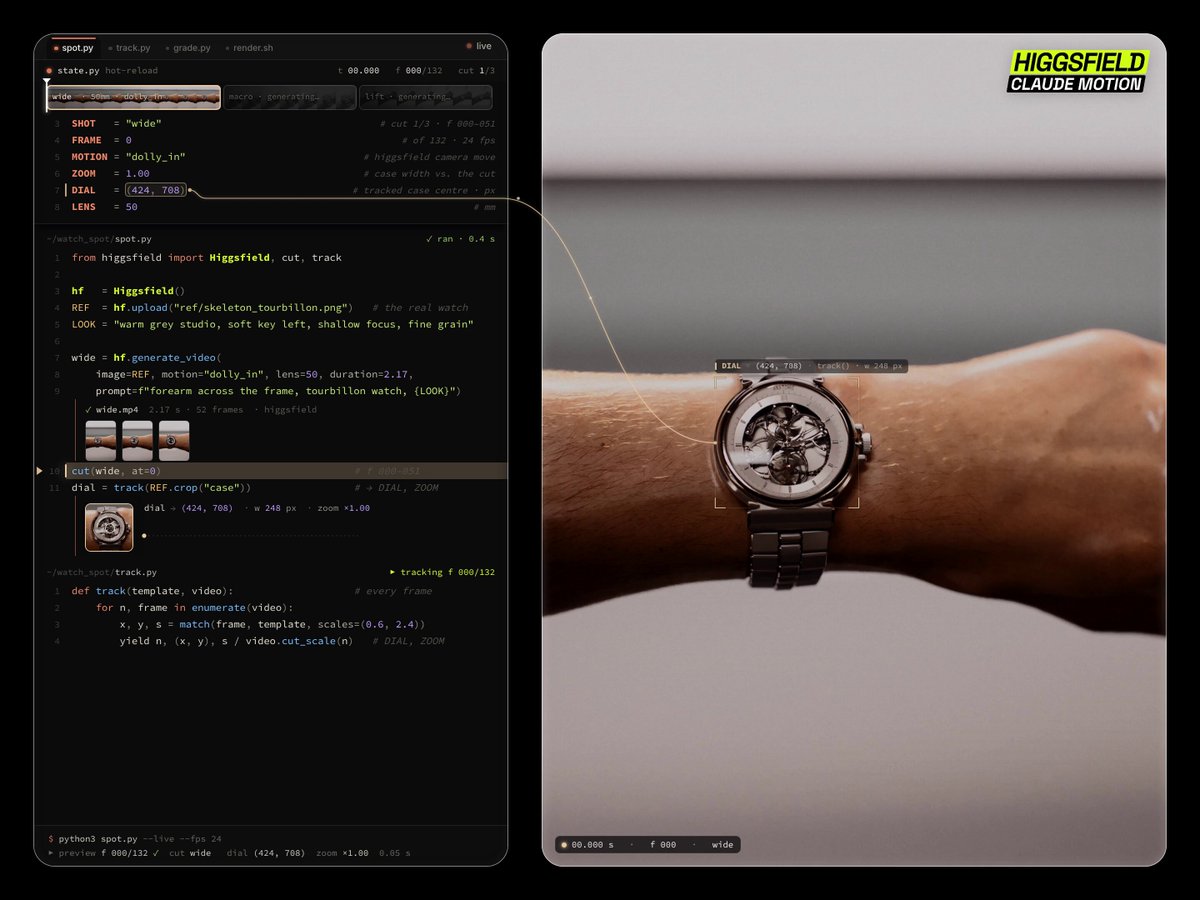This screenshot has height=900, width=1200.
Task: Open the middle wide.mp4 frame thumbnail
Action: click(137, 440)
